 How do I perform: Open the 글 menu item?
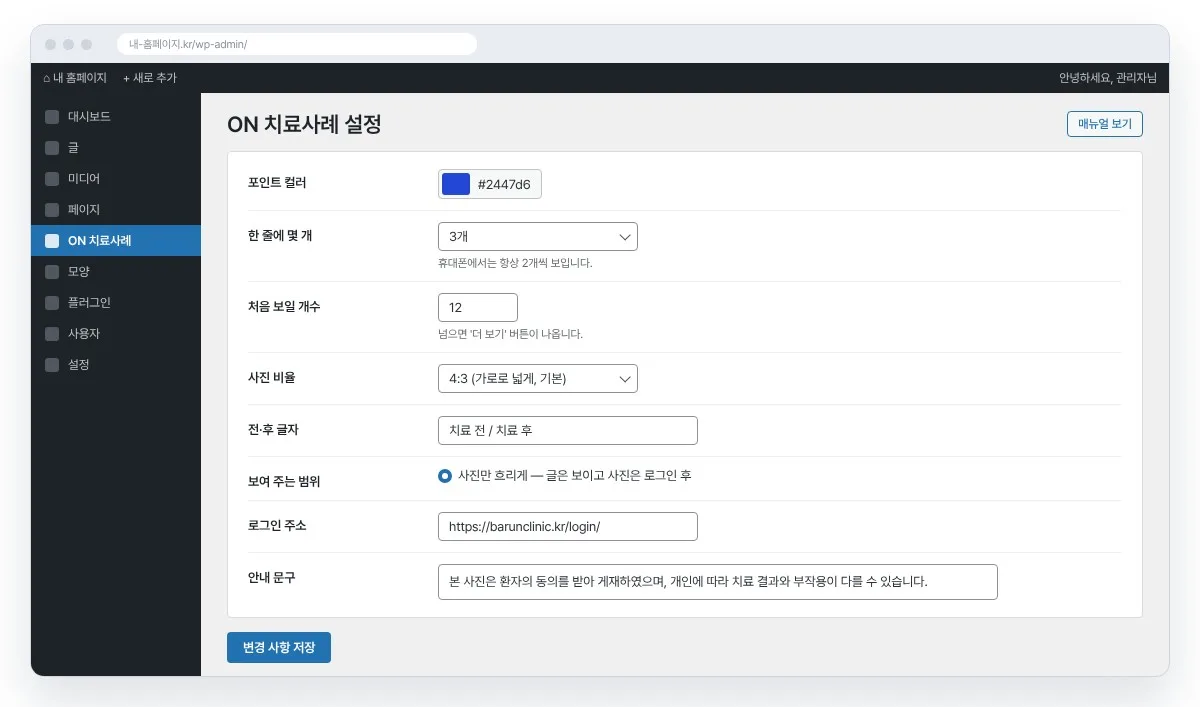pyautogui.click(x=116, y=148)
